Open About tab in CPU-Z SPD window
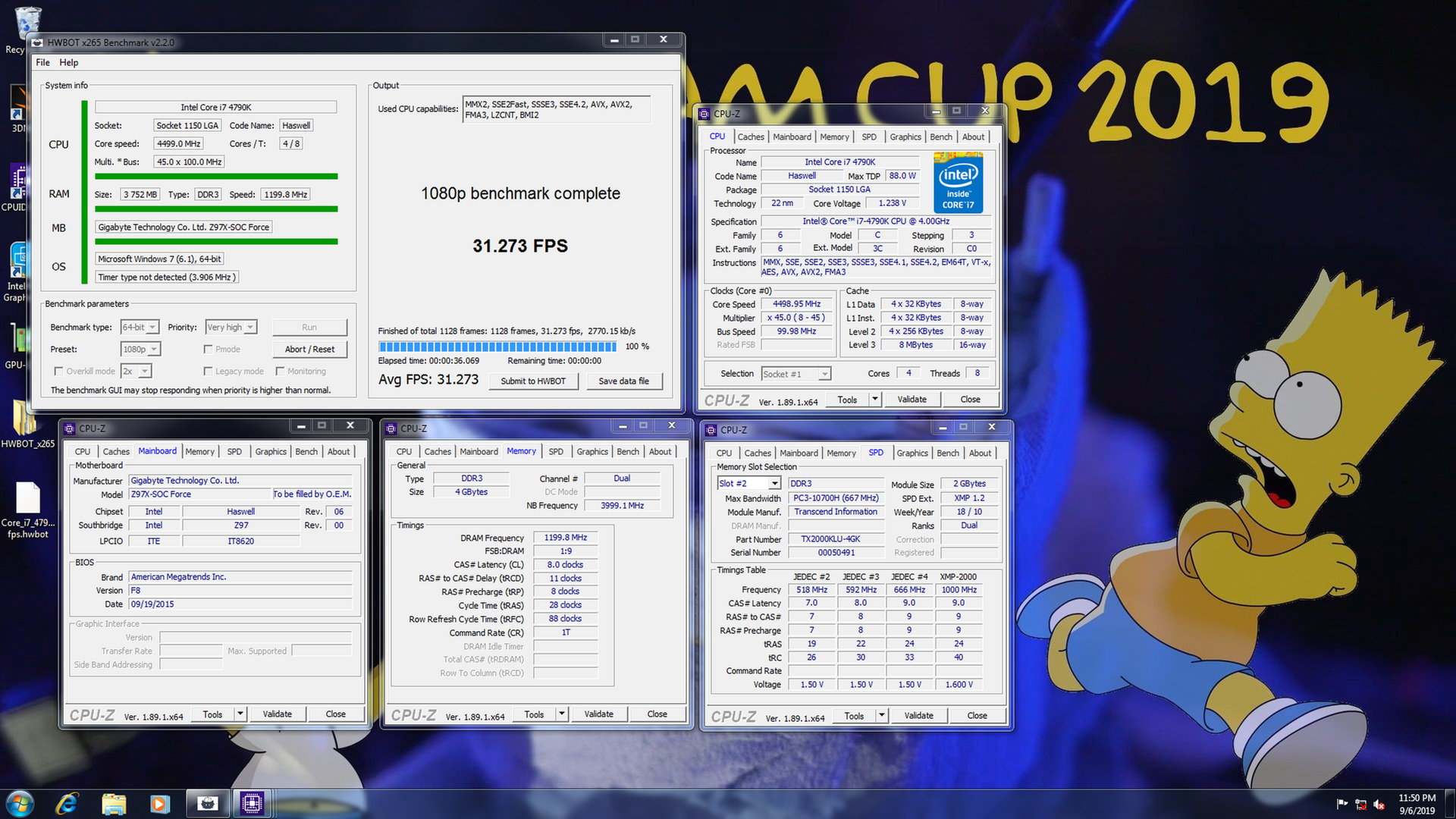The width and height of the screenshot is (1456, 819). 980,453
